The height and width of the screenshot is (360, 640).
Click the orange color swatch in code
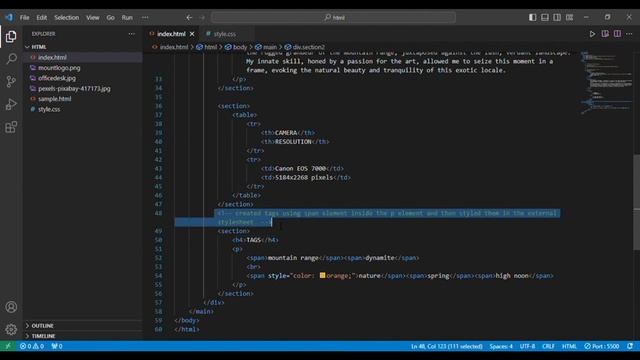tap(322, 276)
